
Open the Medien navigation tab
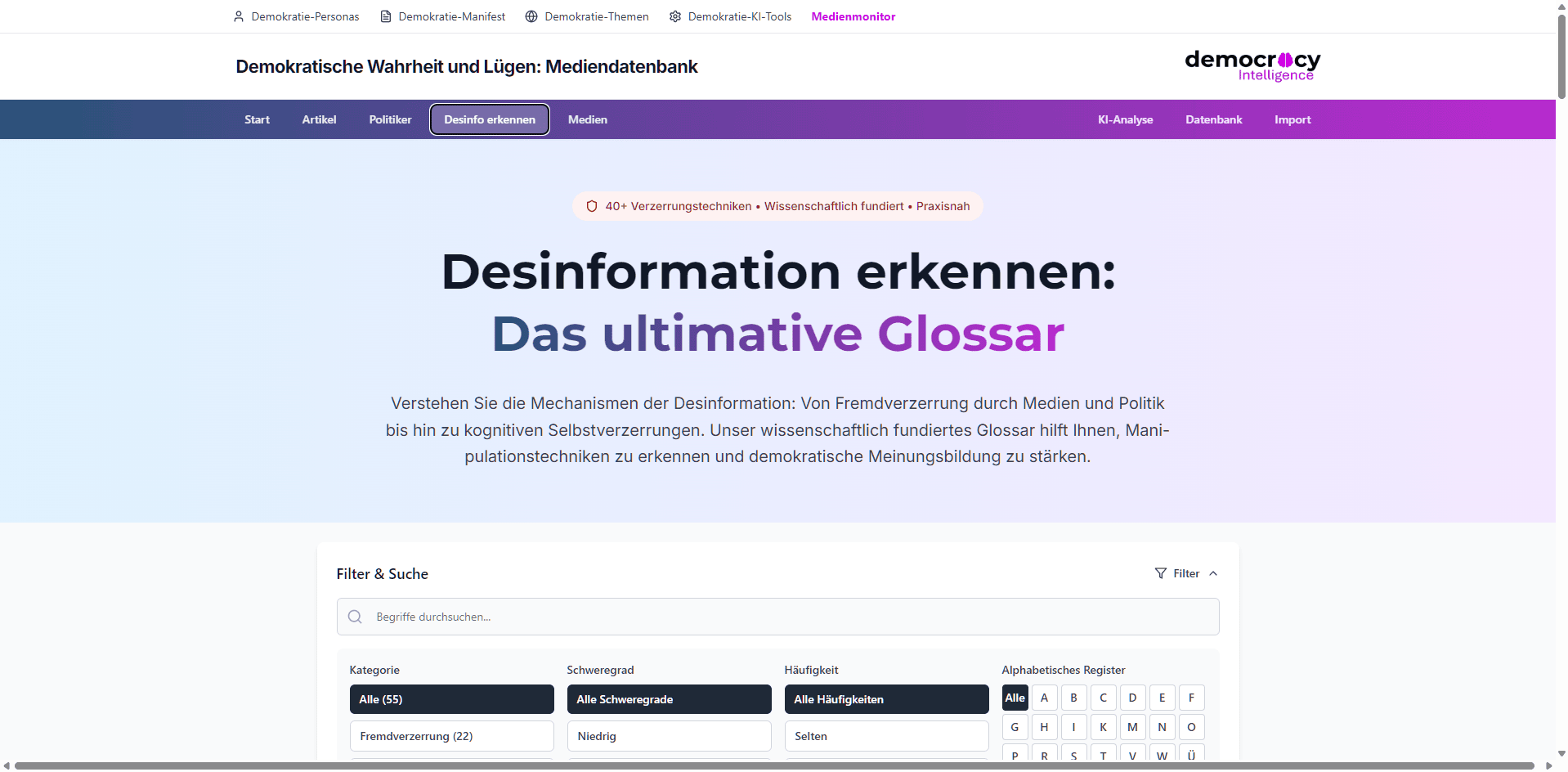pos(588,119)
